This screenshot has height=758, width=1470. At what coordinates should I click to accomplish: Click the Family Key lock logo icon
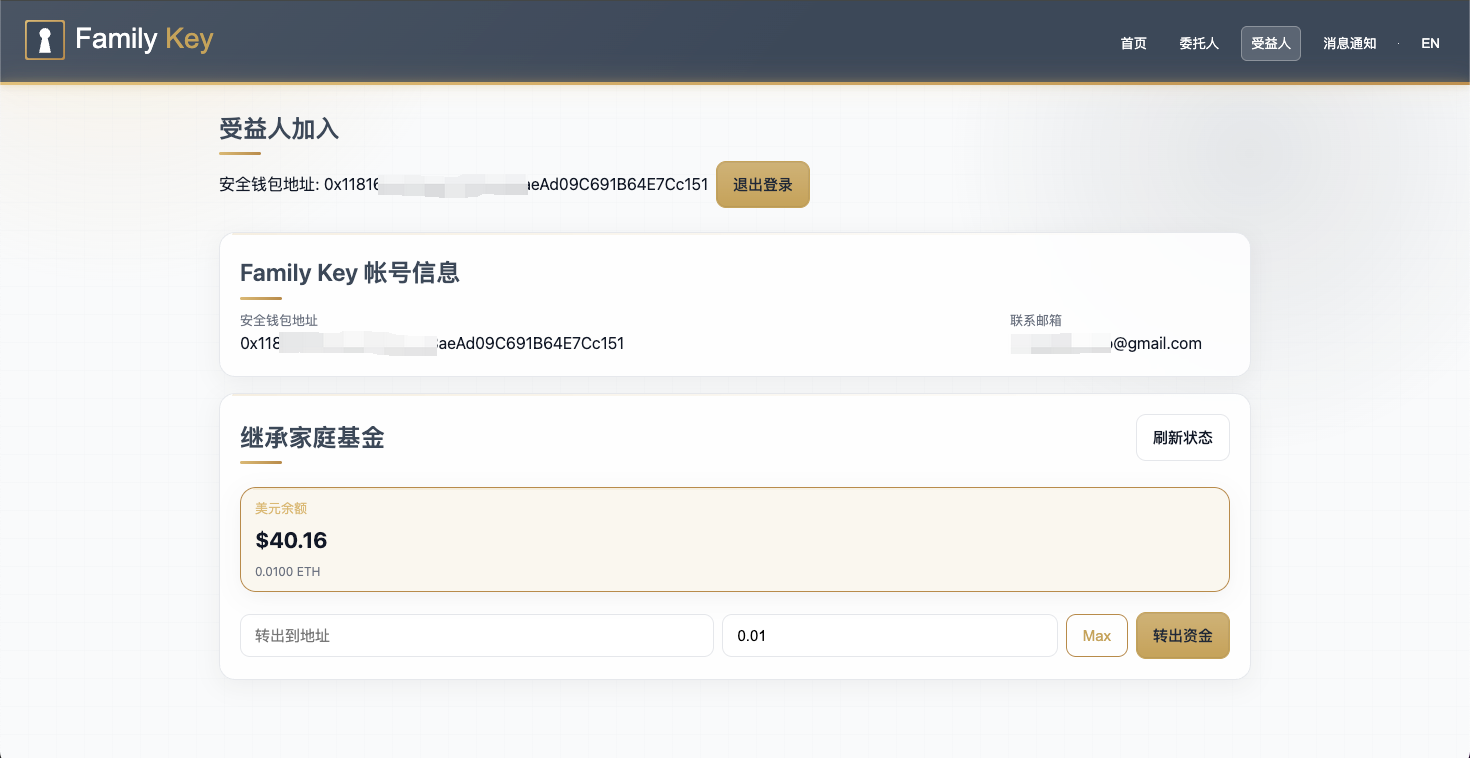pyautogui.click(x=44, y=39)
